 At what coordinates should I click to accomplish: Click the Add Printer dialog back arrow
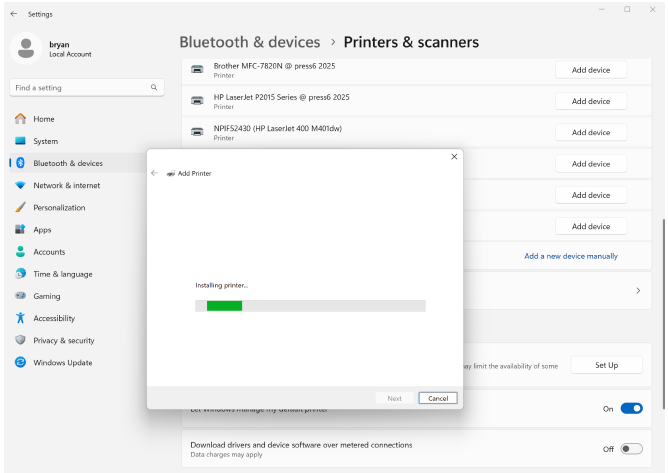click(154, 173)
